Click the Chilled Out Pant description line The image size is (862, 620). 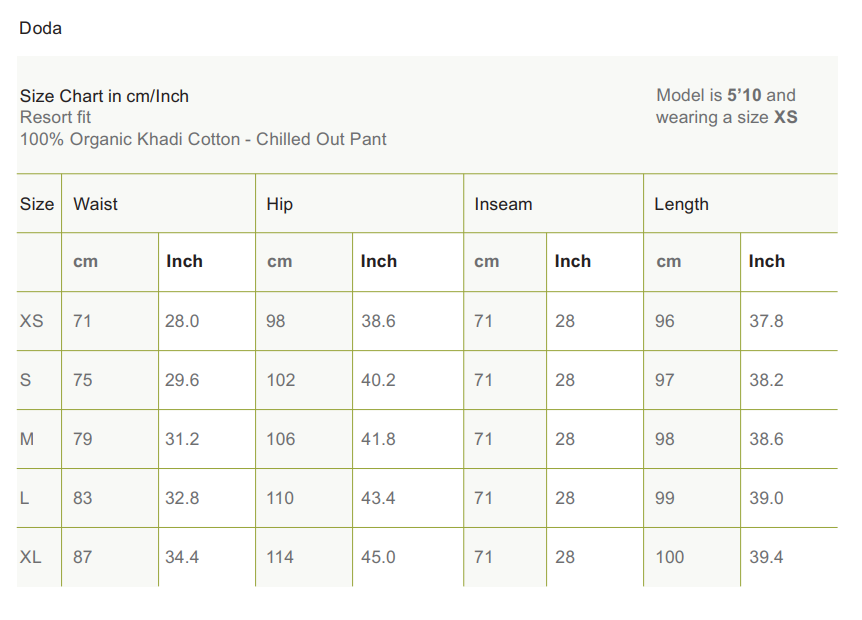pos(203,139)
